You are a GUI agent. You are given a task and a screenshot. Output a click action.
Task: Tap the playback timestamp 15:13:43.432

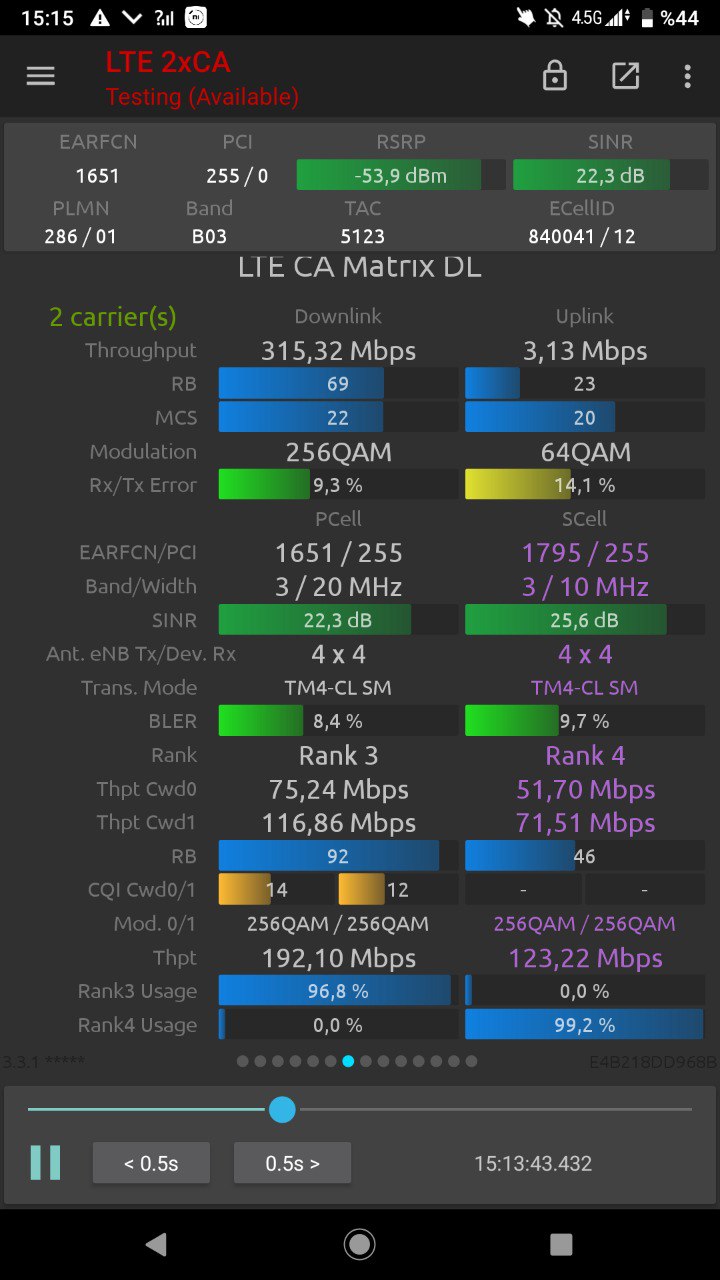click(533, 1164)
